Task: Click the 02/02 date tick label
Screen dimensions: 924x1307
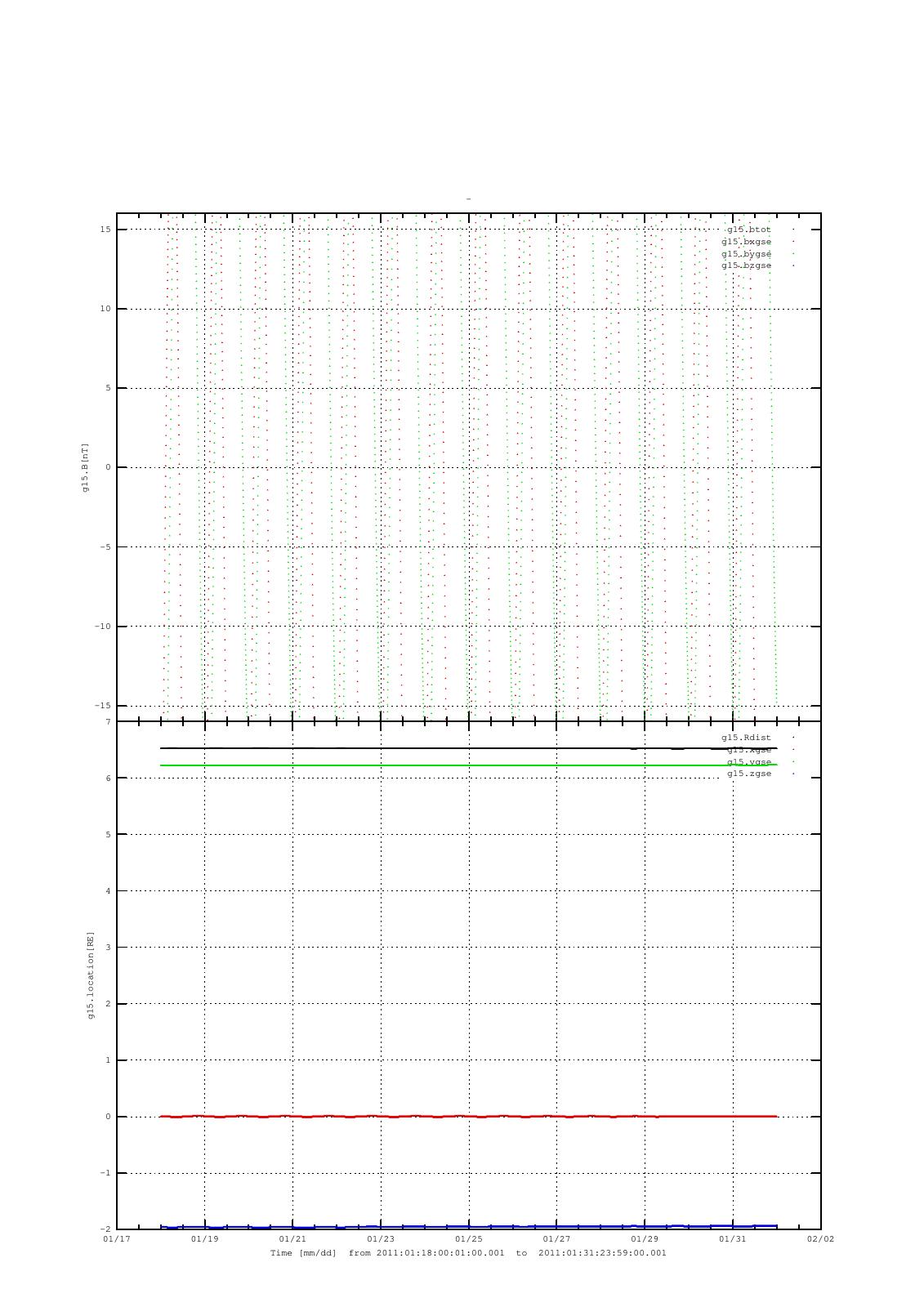Action: tap(821, 1239)
